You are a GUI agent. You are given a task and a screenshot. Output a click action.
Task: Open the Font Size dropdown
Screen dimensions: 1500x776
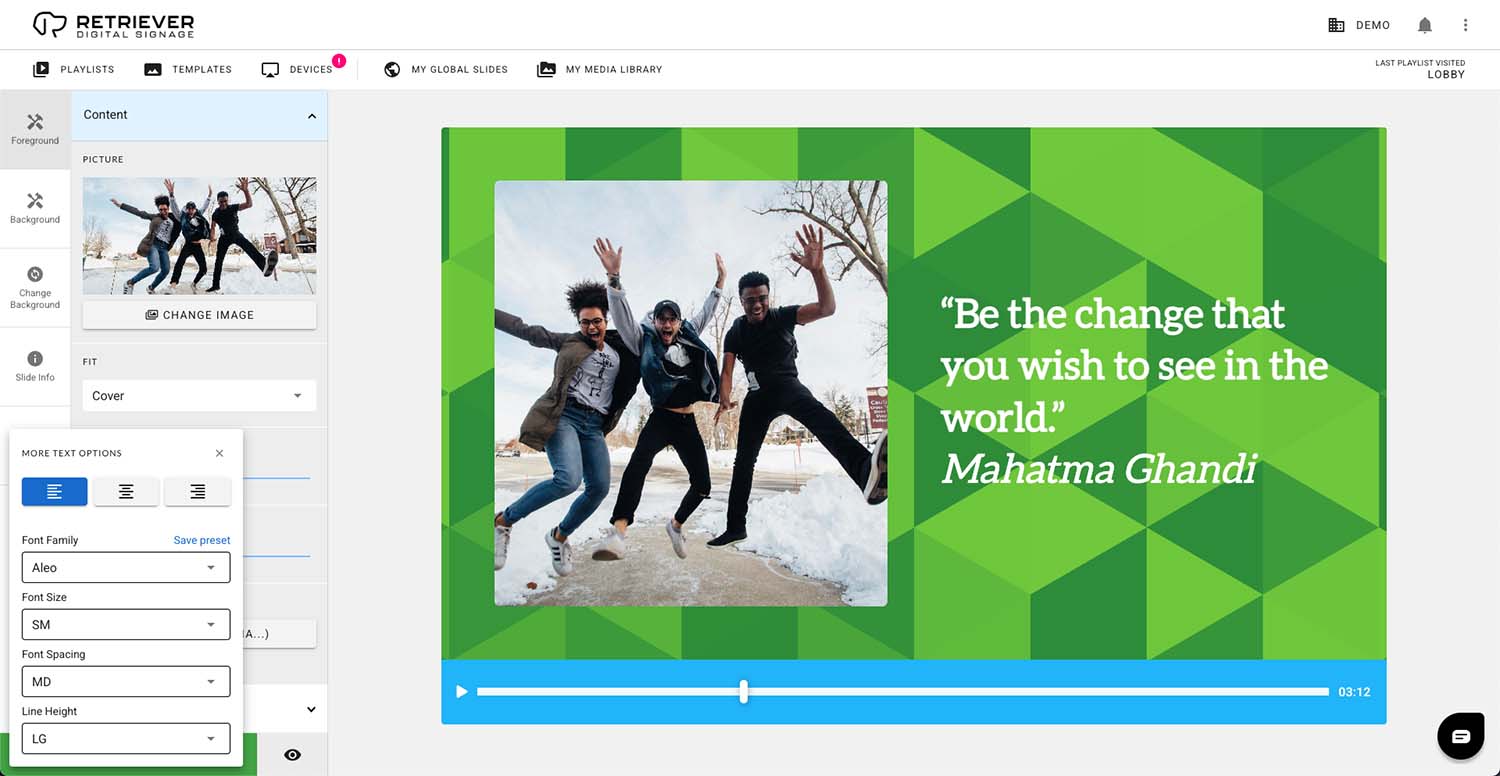click(126, 624)
